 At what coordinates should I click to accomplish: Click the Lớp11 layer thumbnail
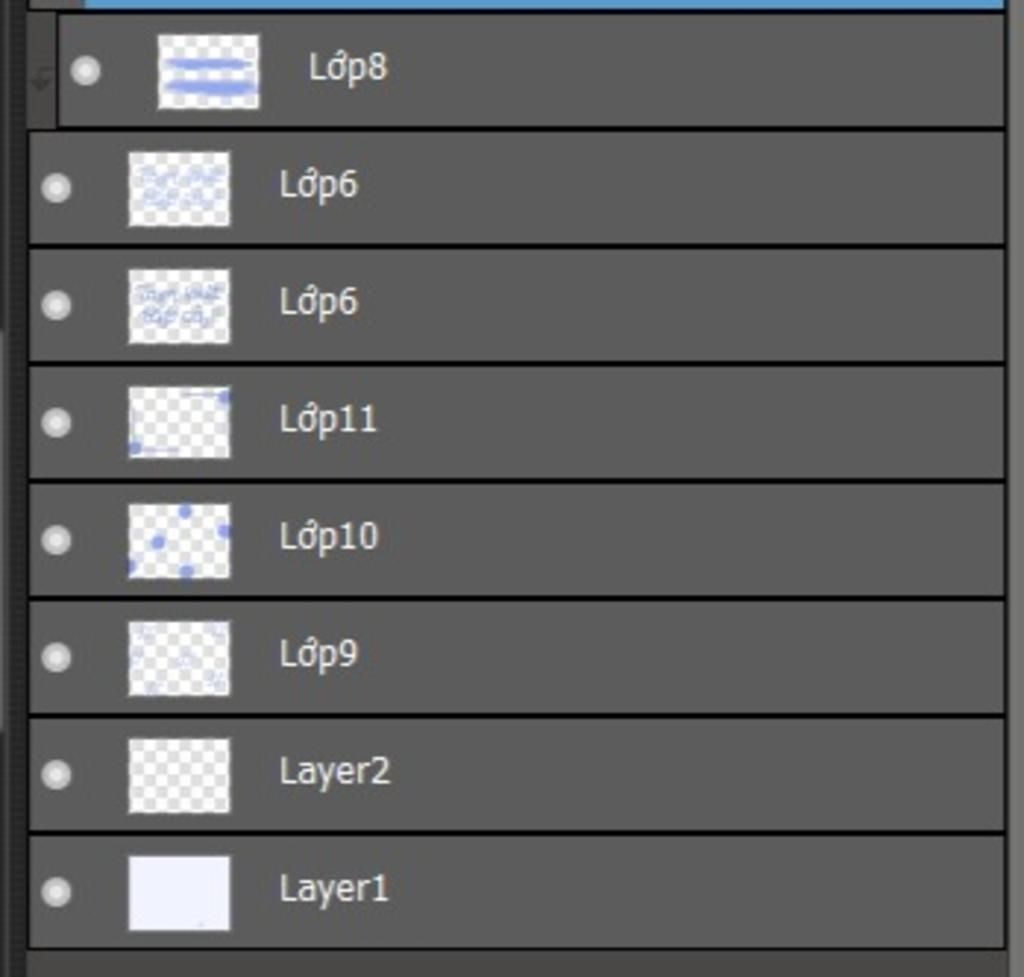[180, 423]
